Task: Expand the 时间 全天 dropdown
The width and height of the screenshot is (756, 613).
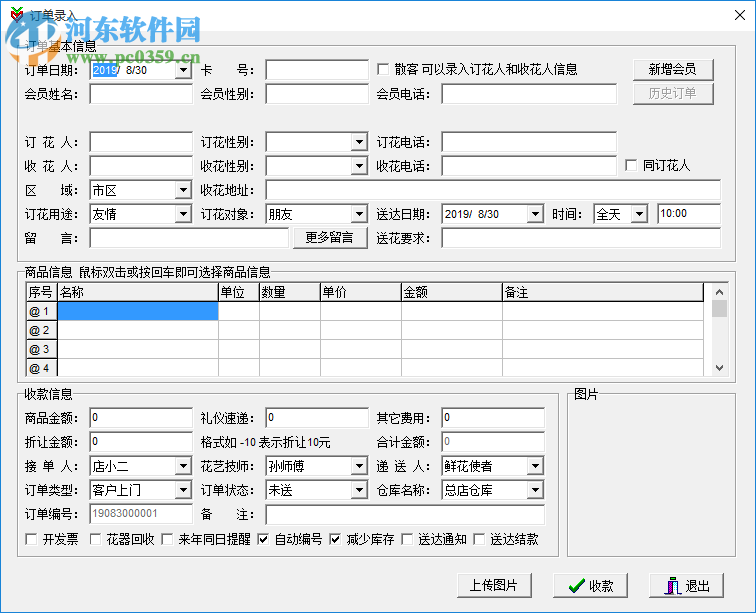Action: (x=639, y=214)
